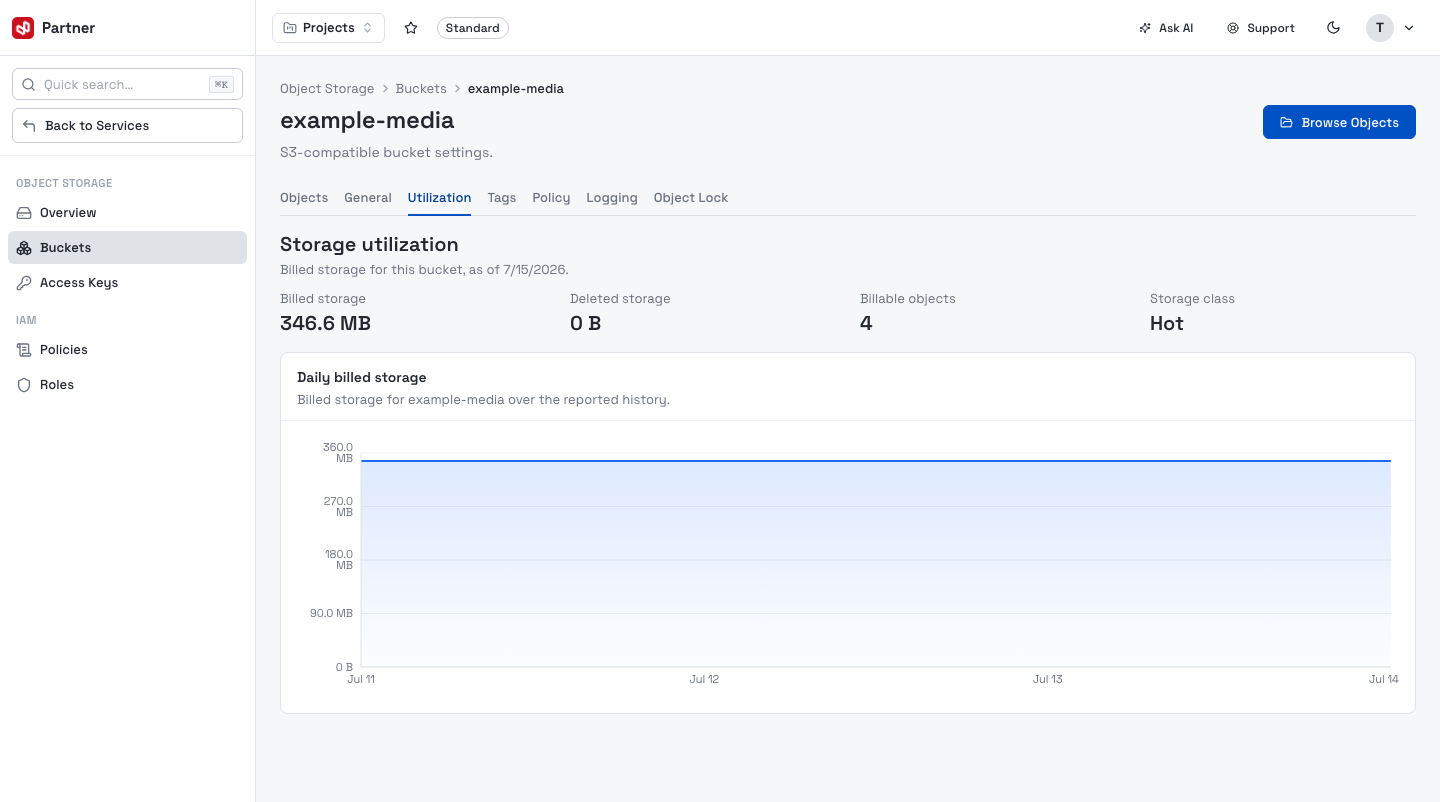Click the billable objects count 4
The image size is (1440, 802).
(x=866, y=323)
